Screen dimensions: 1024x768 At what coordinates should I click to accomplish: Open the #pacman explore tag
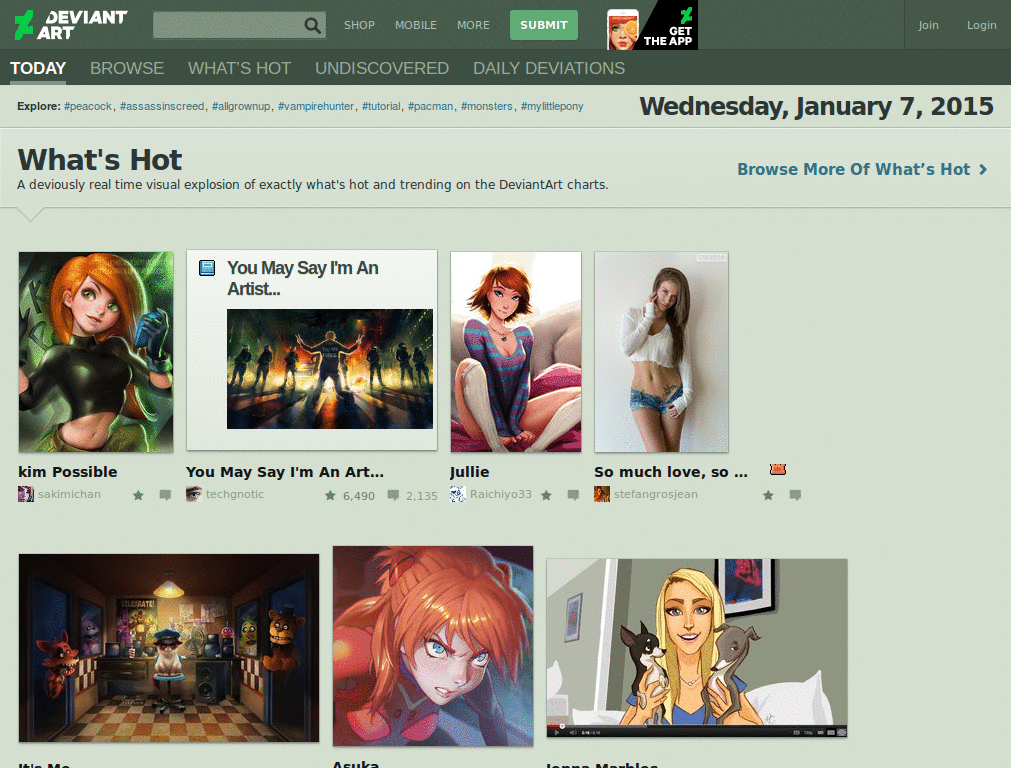[x=430, y=106]
